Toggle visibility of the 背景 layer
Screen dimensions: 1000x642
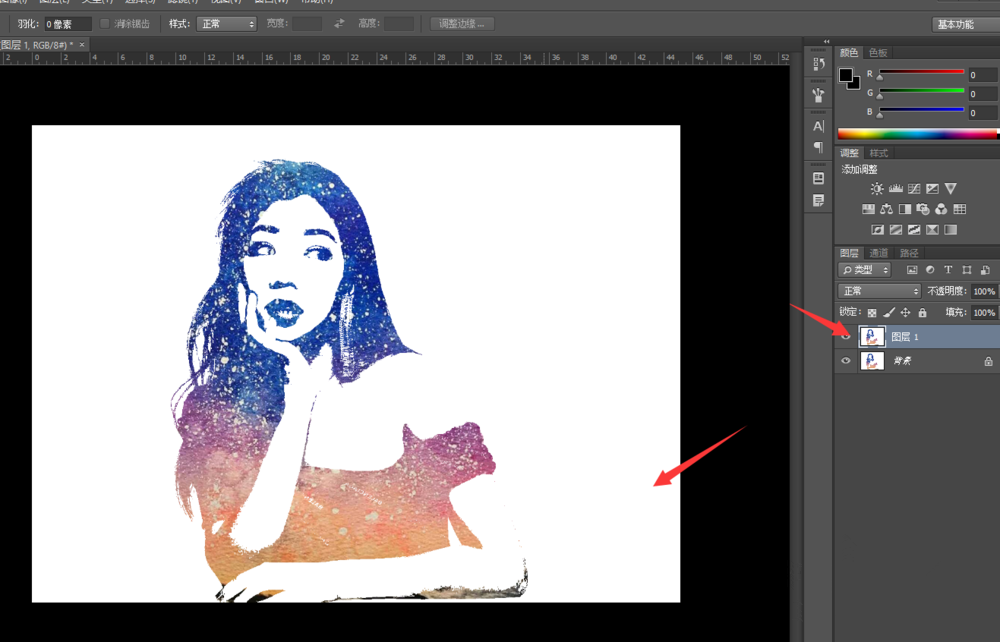click(846, 361)
